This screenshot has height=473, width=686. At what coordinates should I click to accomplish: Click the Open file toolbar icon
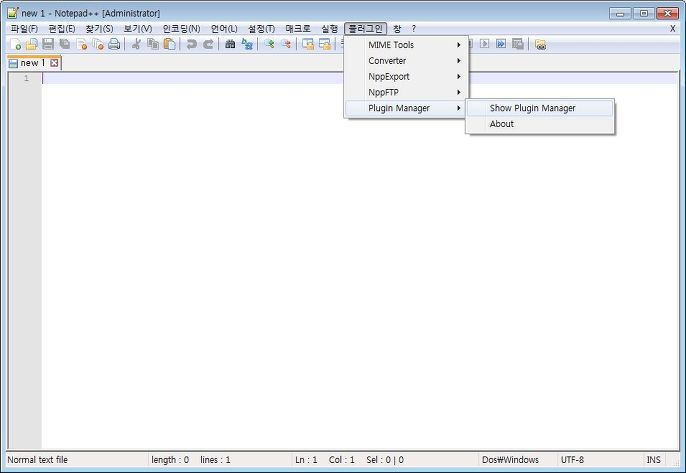(x=32, y=44)
